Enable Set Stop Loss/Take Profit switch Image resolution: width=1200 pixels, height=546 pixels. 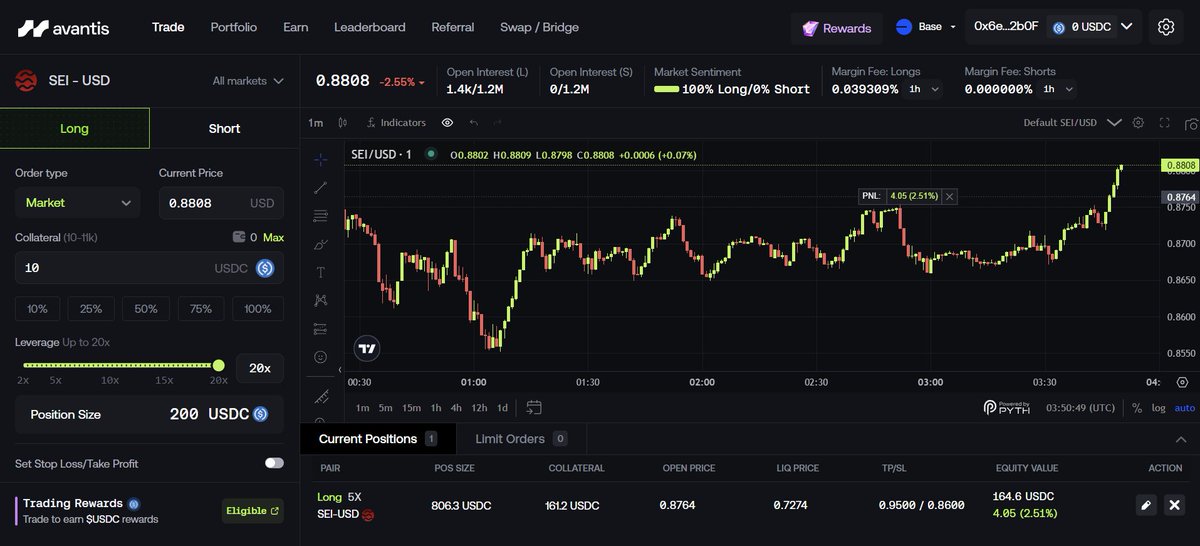274,463
